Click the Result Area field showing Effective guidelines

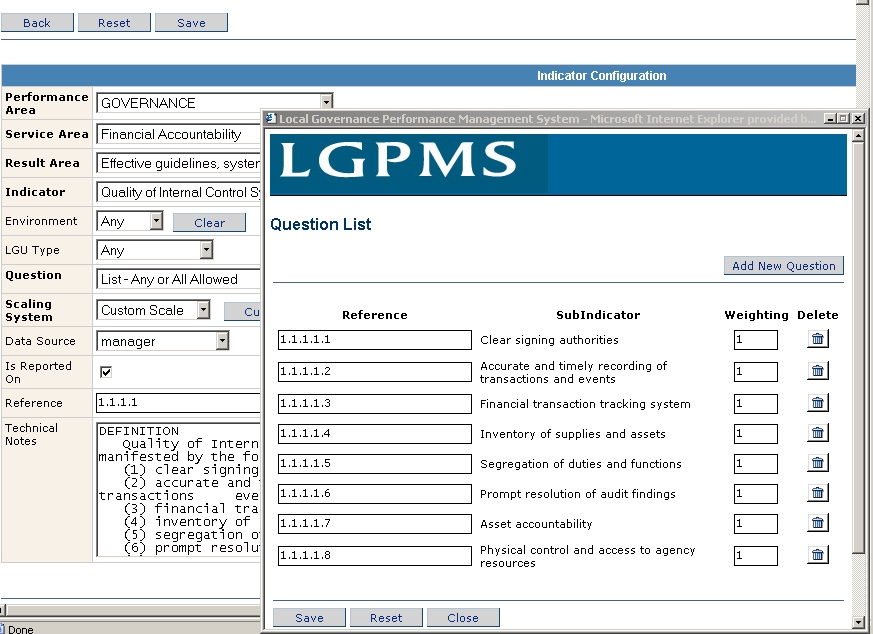[178, 163]
